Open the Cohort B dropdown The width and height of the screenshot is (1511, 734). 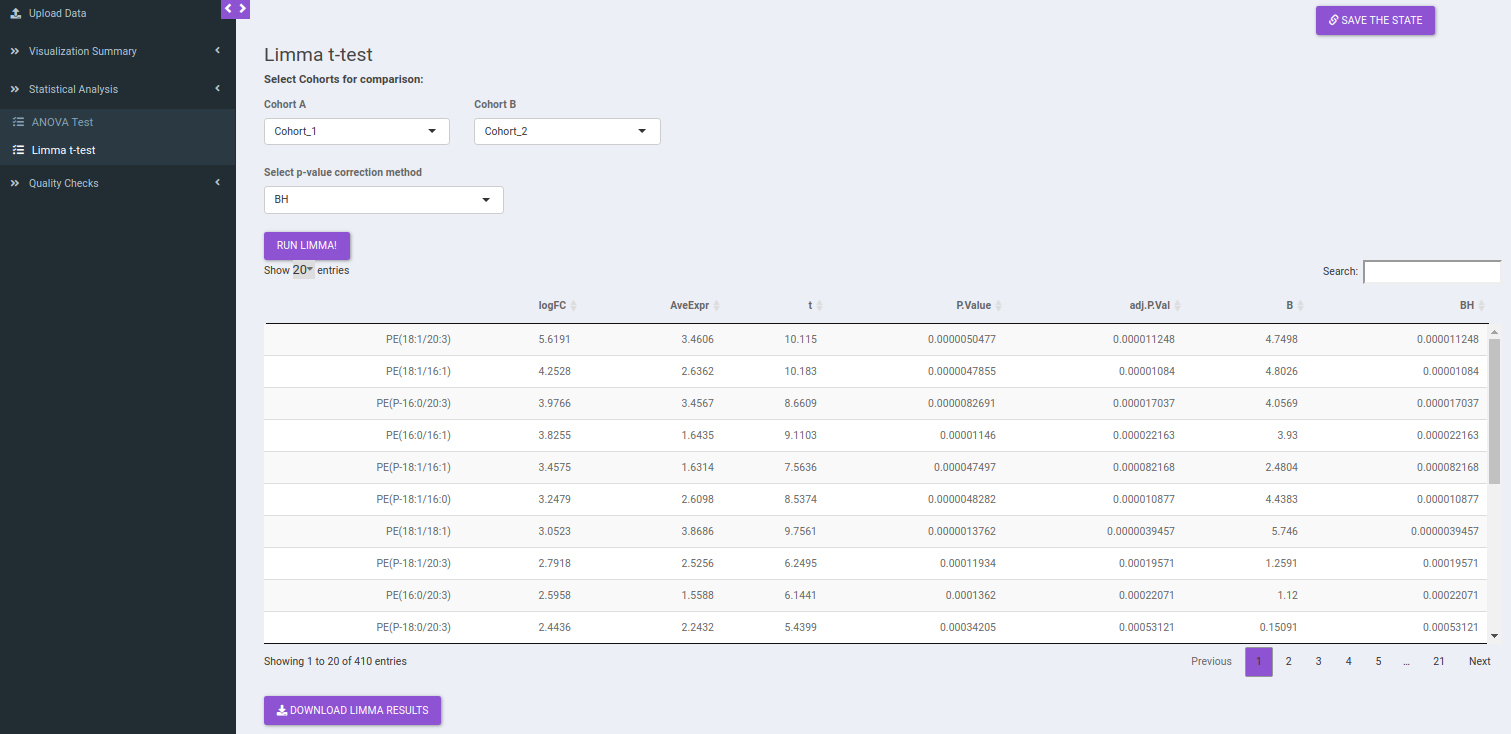[x=567, y=131]
